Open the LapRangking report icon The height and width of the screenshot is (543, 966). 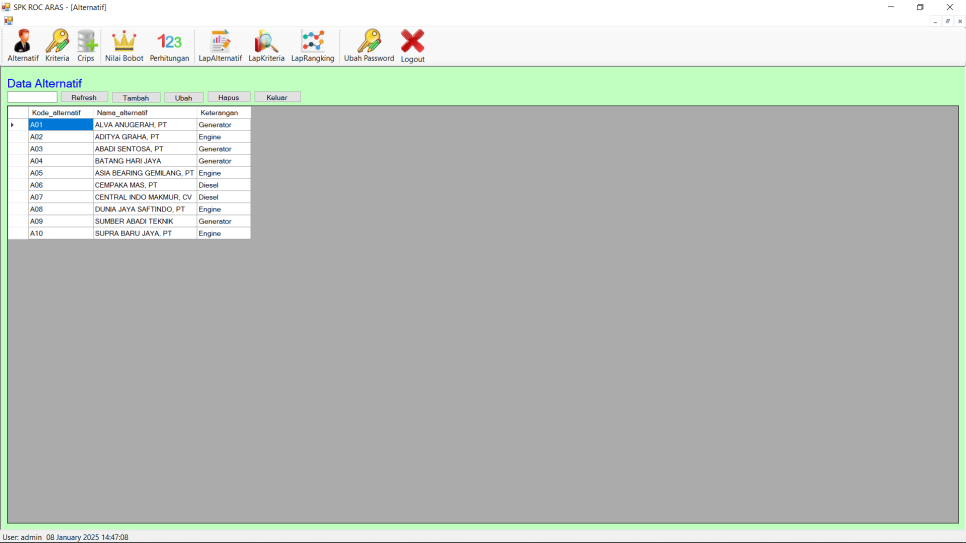[313, 42]
